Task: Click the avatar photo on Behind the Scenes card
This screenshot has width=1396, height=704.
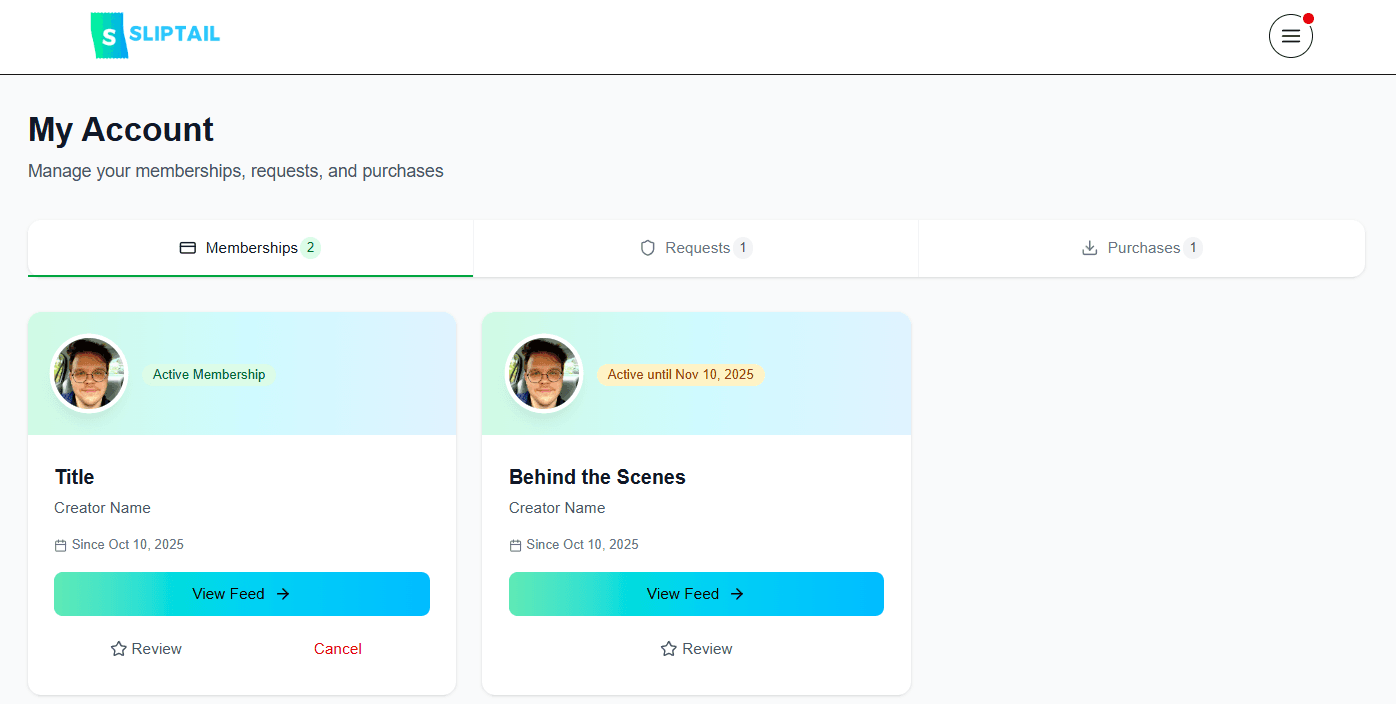Action: [544, 373]
